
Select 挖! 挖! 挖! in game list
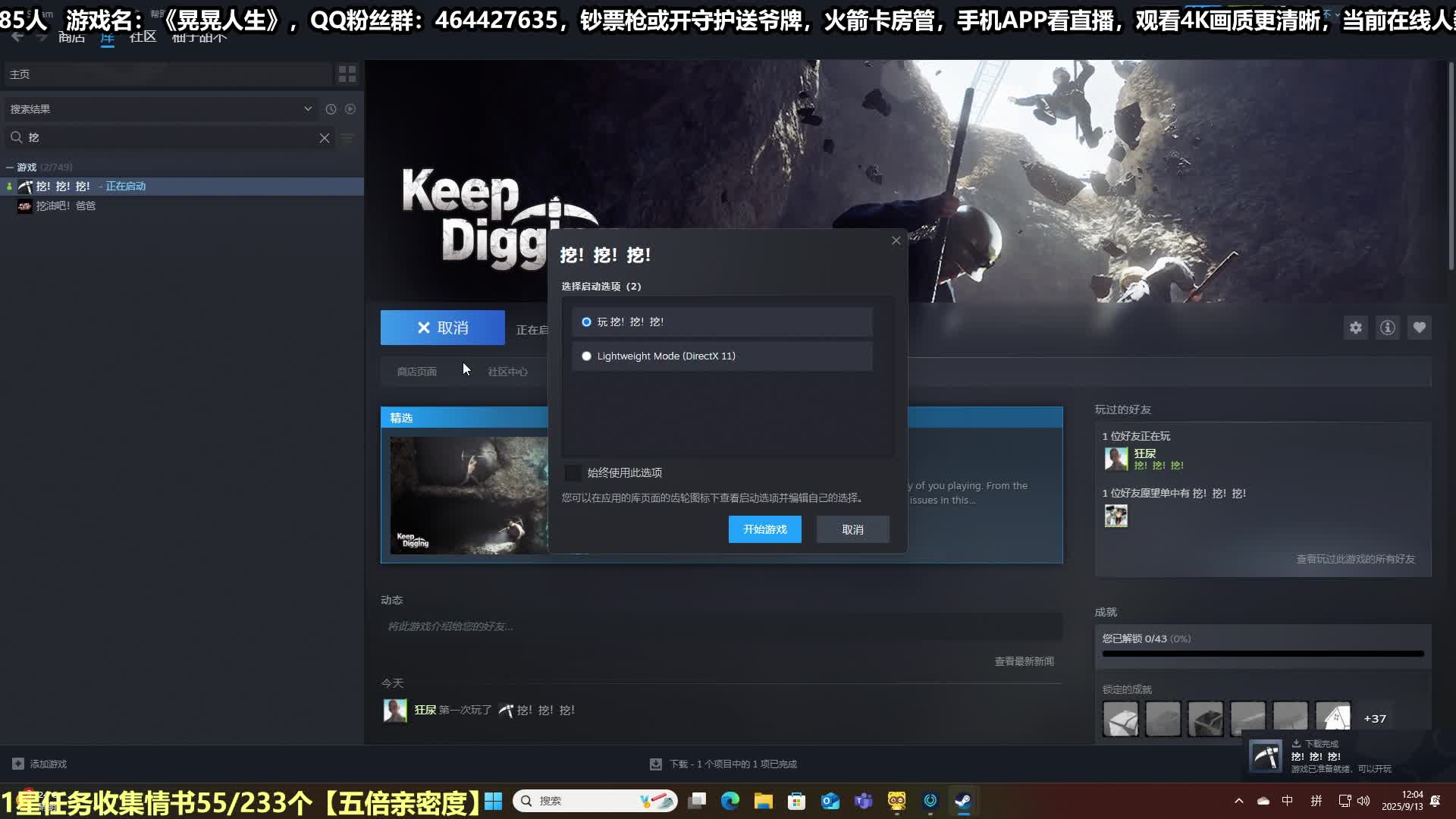(182, 187)
